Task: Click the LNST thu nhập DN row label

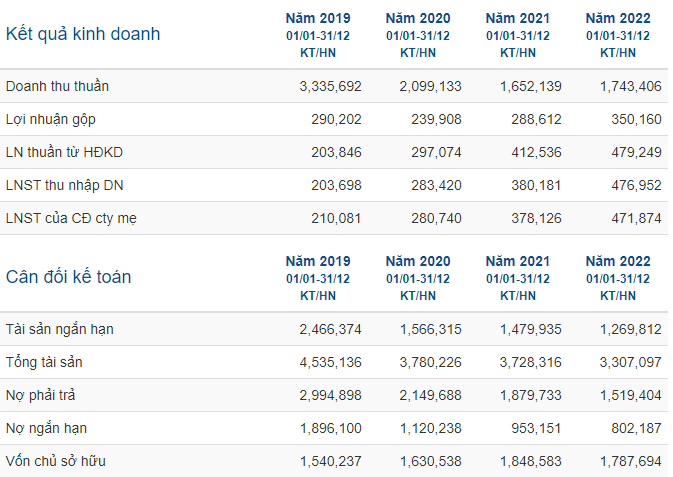Action: (64, 185)
